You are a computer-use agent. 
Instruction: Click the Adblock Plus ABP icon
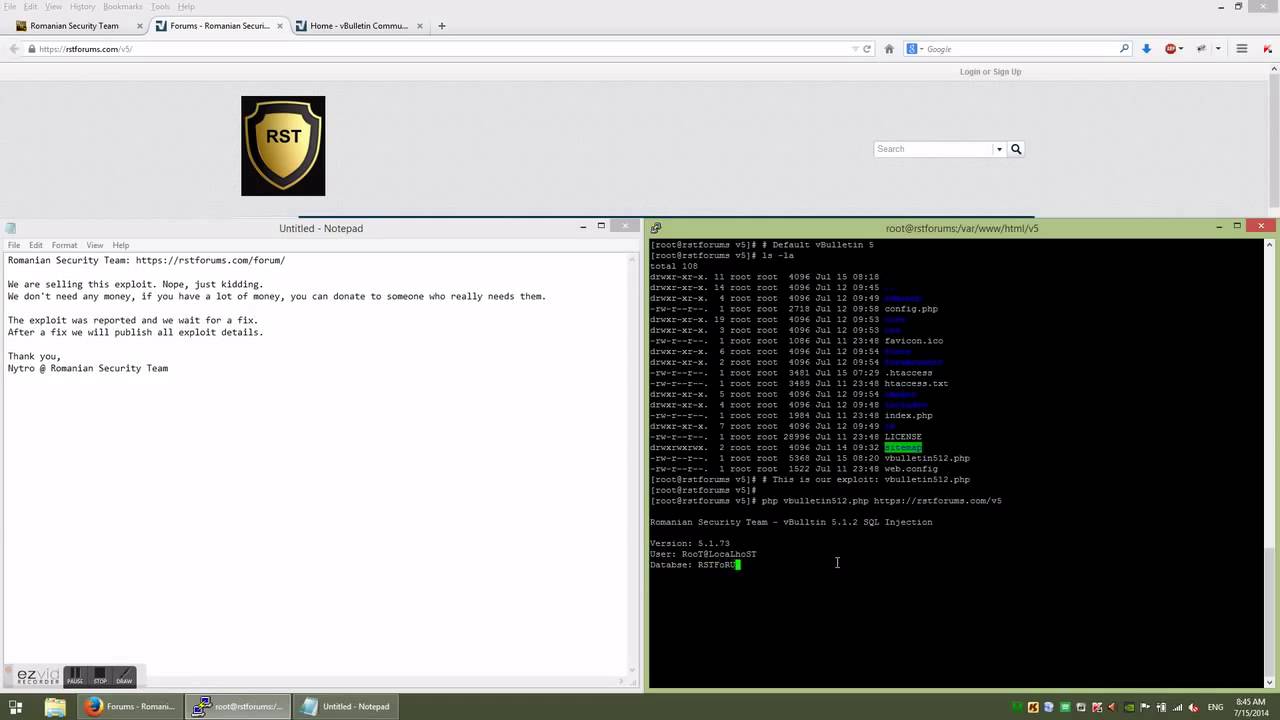pos(1170,48)
